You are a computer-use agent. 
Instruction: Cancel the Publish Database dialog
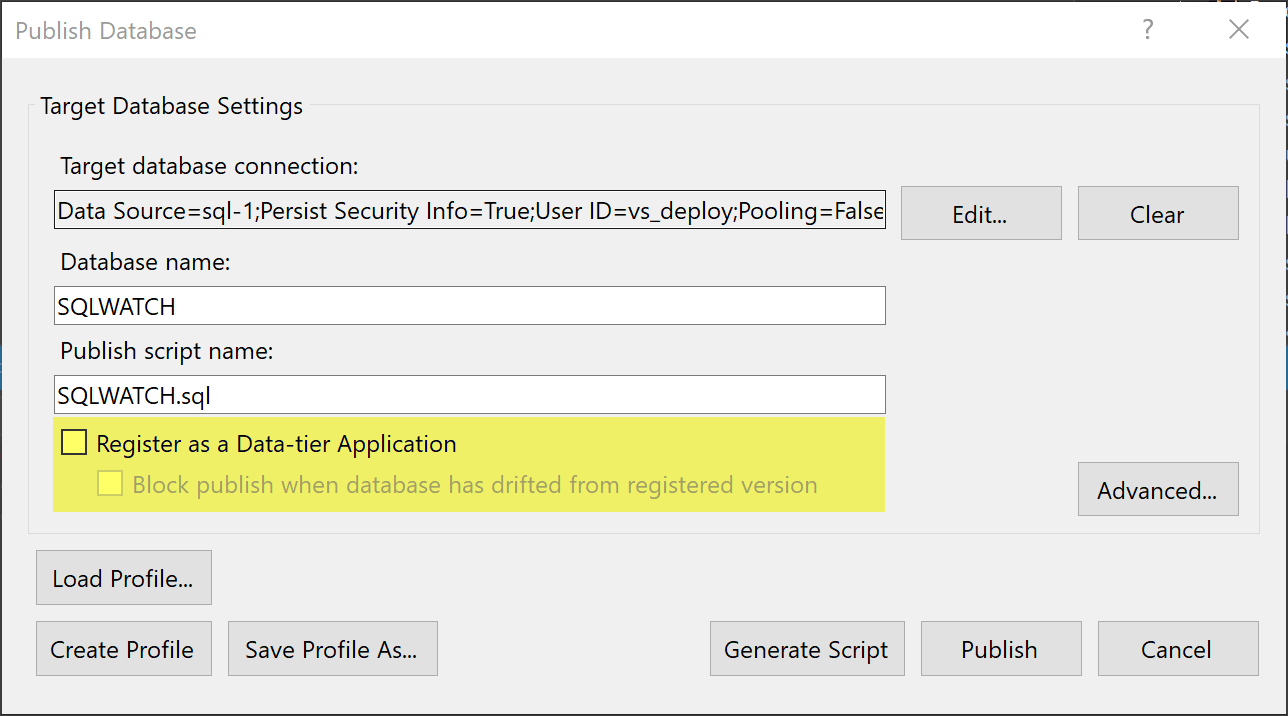(1178, 649)
